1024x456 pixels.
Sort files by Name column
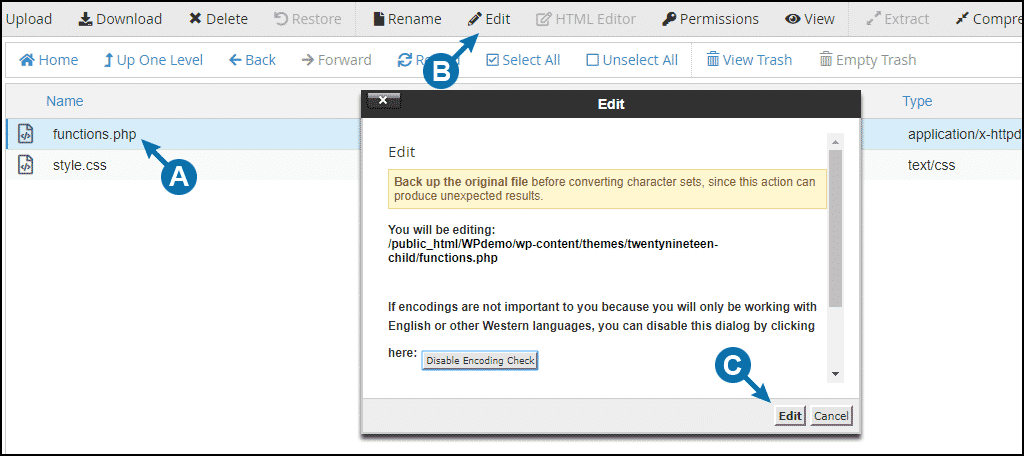click(x=65, y=101)
